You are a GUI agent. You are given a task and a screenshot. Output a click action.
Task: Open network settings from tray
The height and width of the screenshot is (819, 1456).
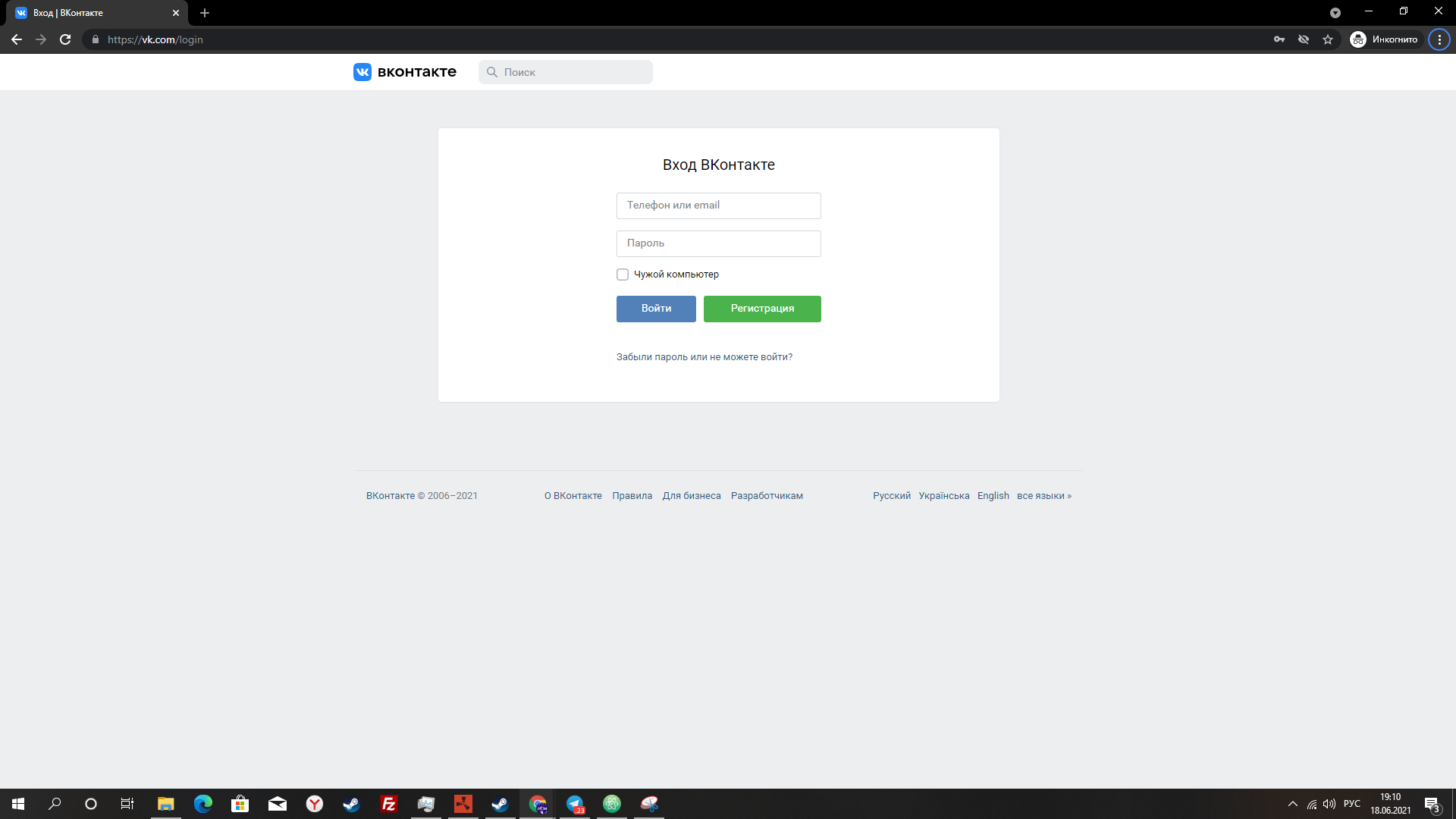[1312, 804]
